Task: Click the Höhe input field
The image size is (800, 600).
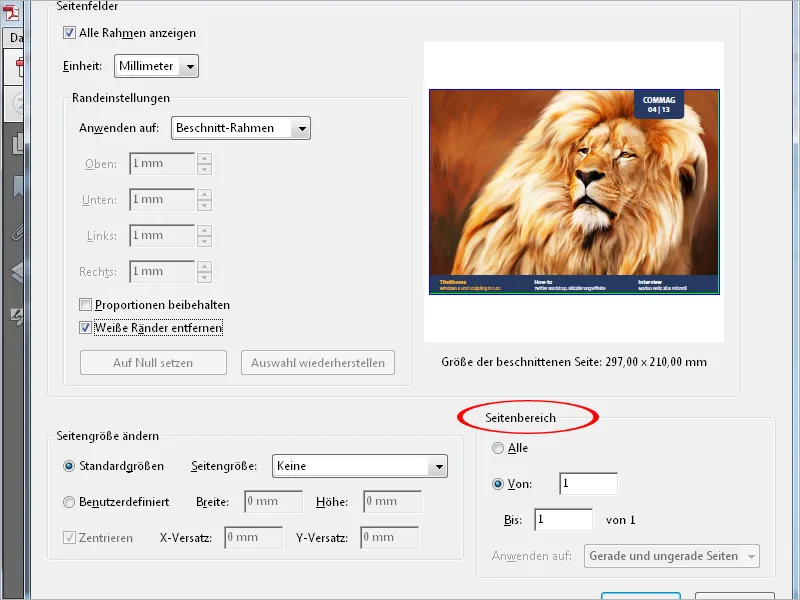Action: 392,502
